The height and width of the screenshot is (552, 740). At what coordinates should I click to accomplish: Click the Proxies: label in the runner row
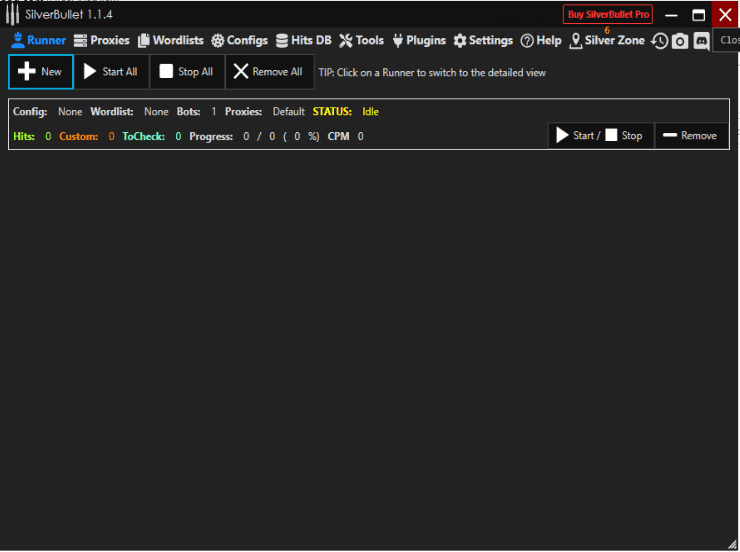coord(244,112)
